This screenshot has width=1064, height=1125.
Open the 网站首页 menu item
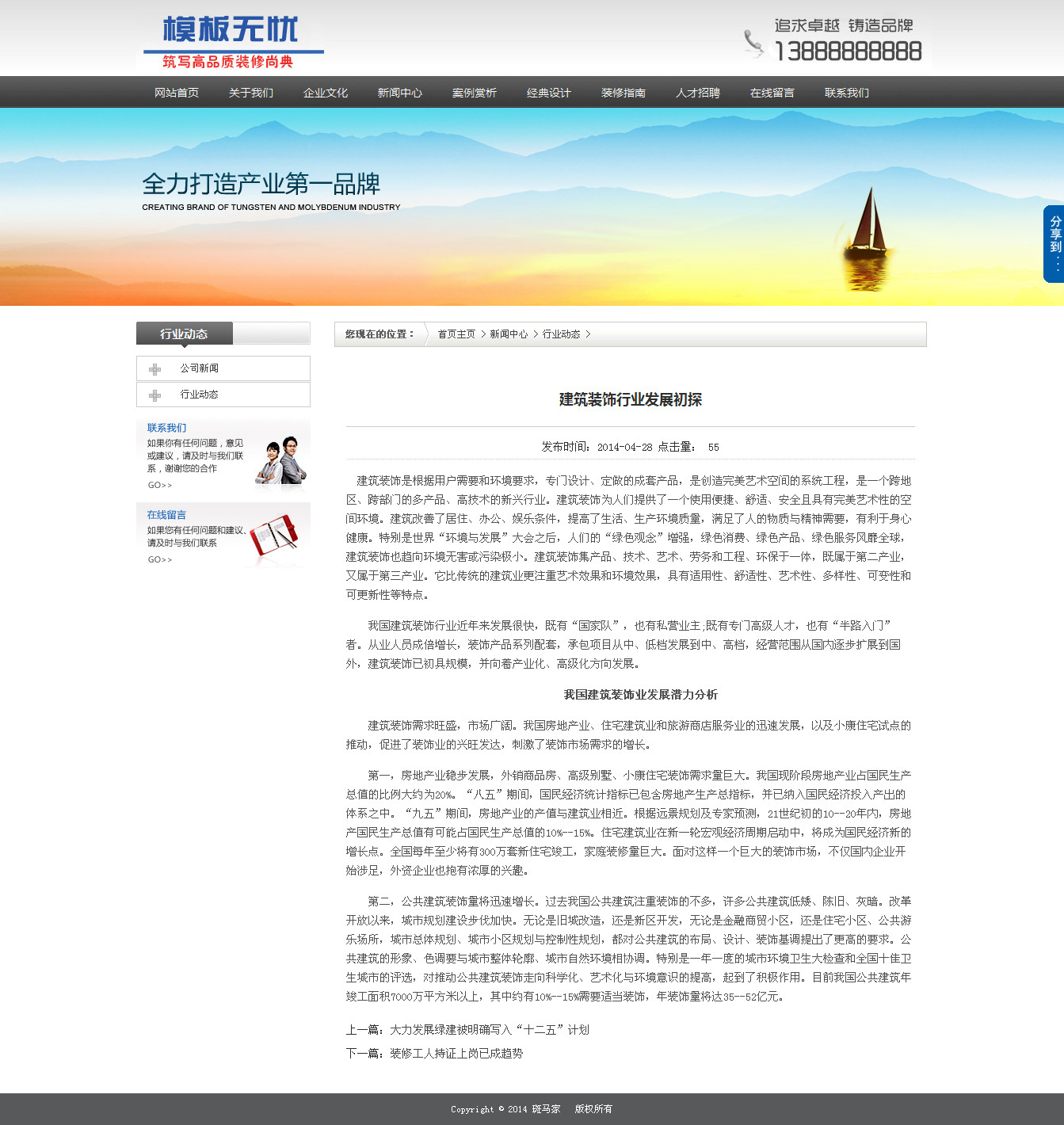coord(177,93)
